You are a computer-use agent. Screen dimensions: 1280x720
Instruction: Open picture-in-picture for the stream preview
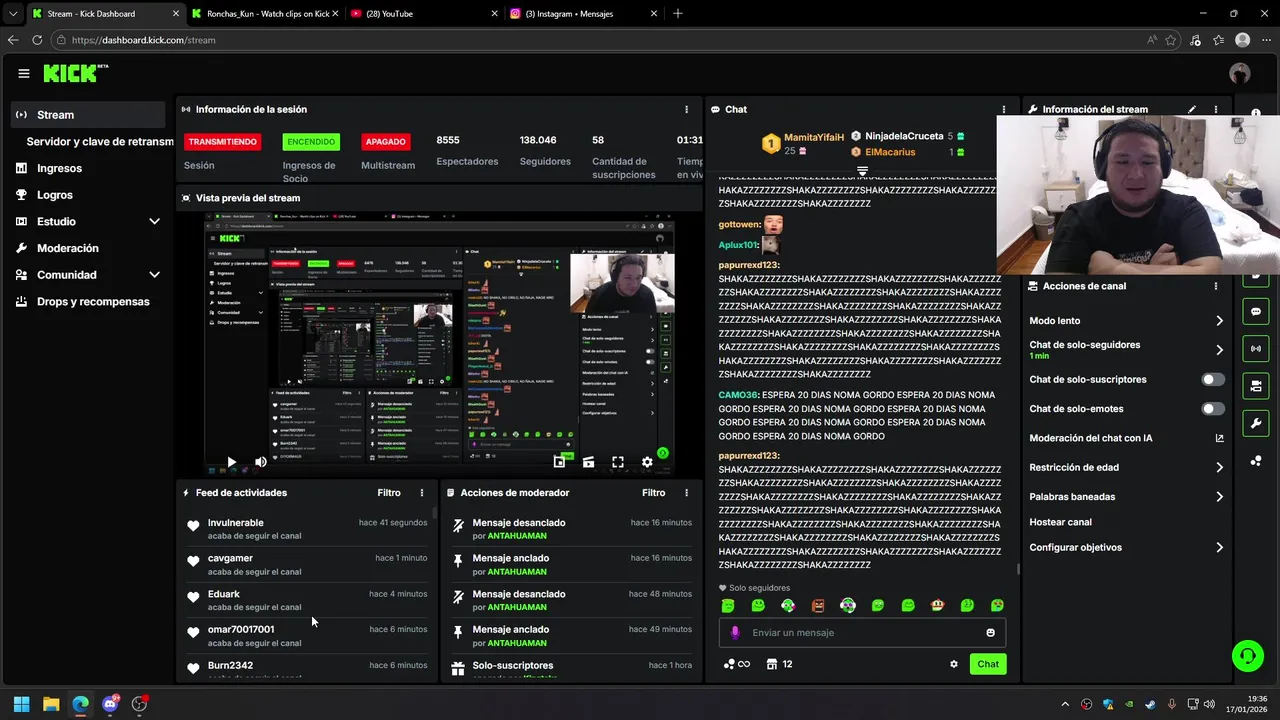pyautogui.click(x=559, y=462)
